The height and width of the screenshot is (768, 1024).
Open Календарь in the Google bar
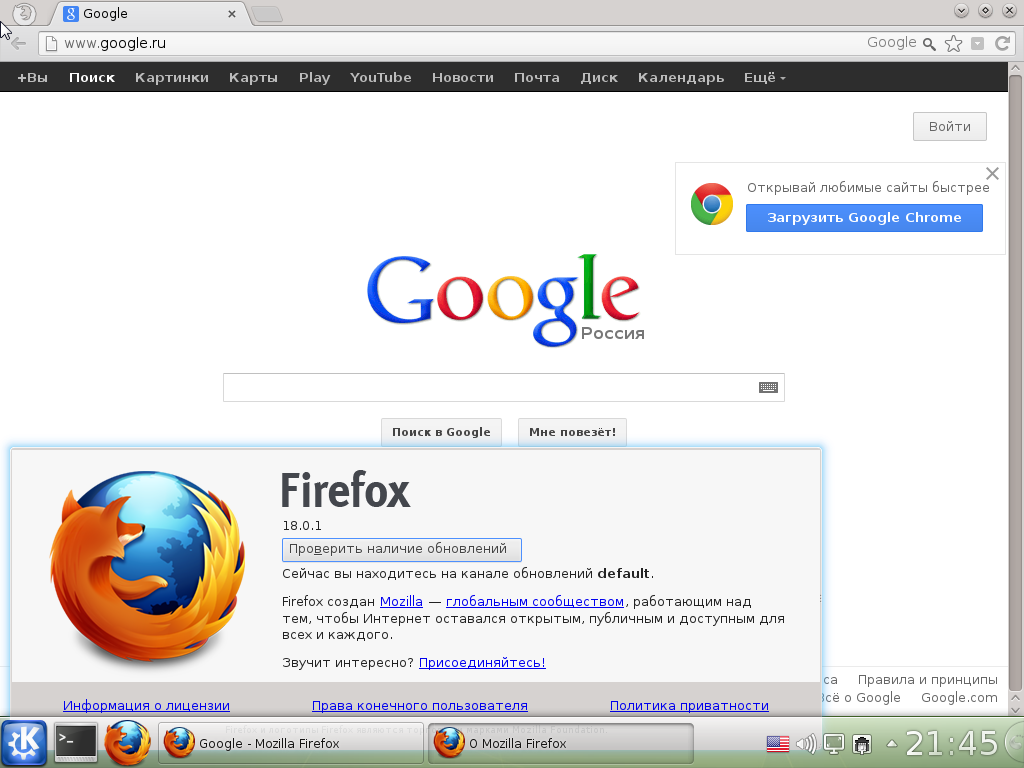pos(681,78)
